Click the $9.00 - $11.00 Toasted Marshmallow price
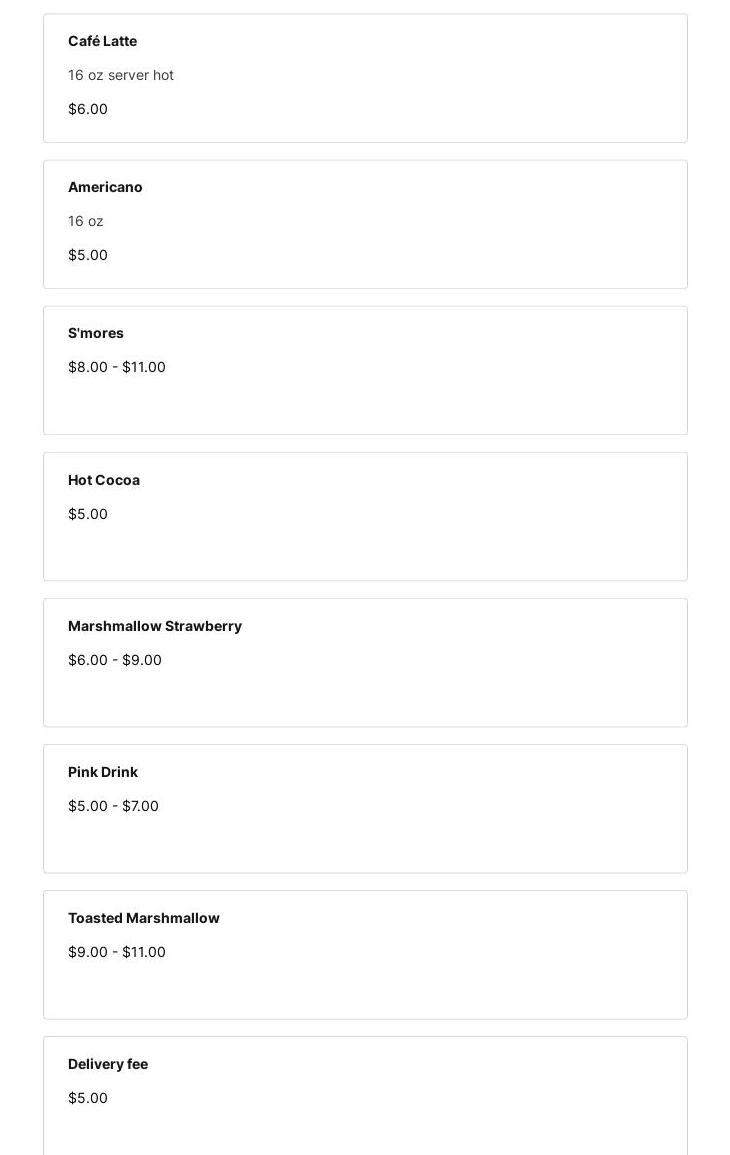730x1155 pixels. 117,952
